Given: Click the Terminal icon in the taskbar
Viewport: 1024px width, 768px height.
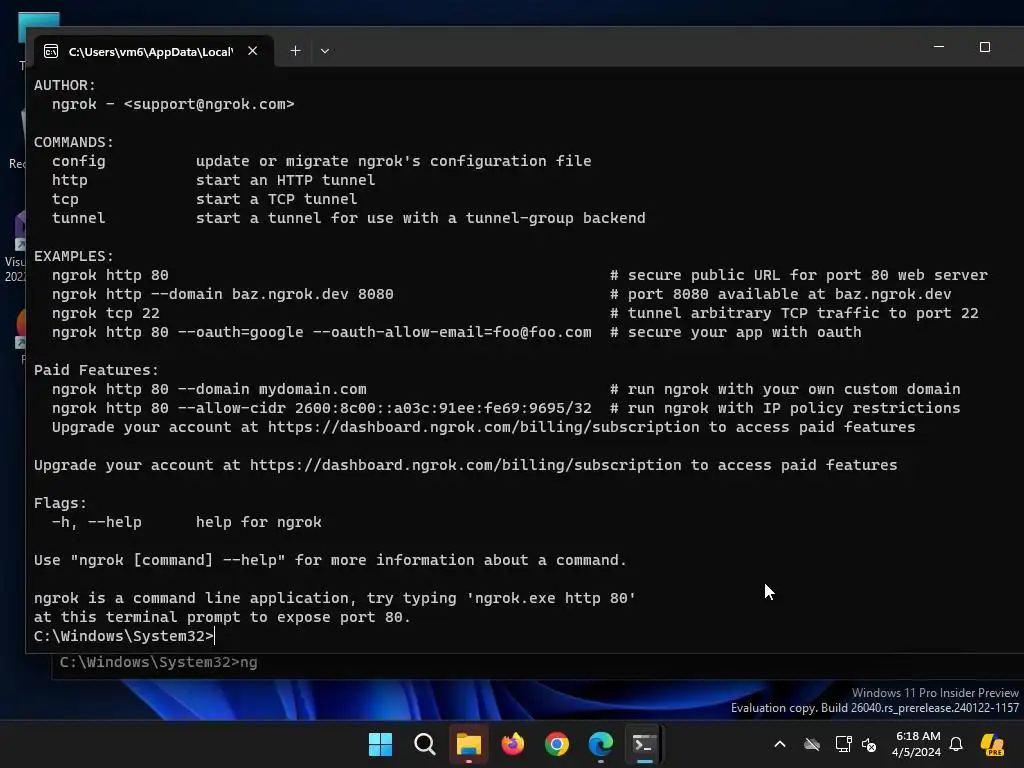Looking at the screenshot, I should (645, 744).
